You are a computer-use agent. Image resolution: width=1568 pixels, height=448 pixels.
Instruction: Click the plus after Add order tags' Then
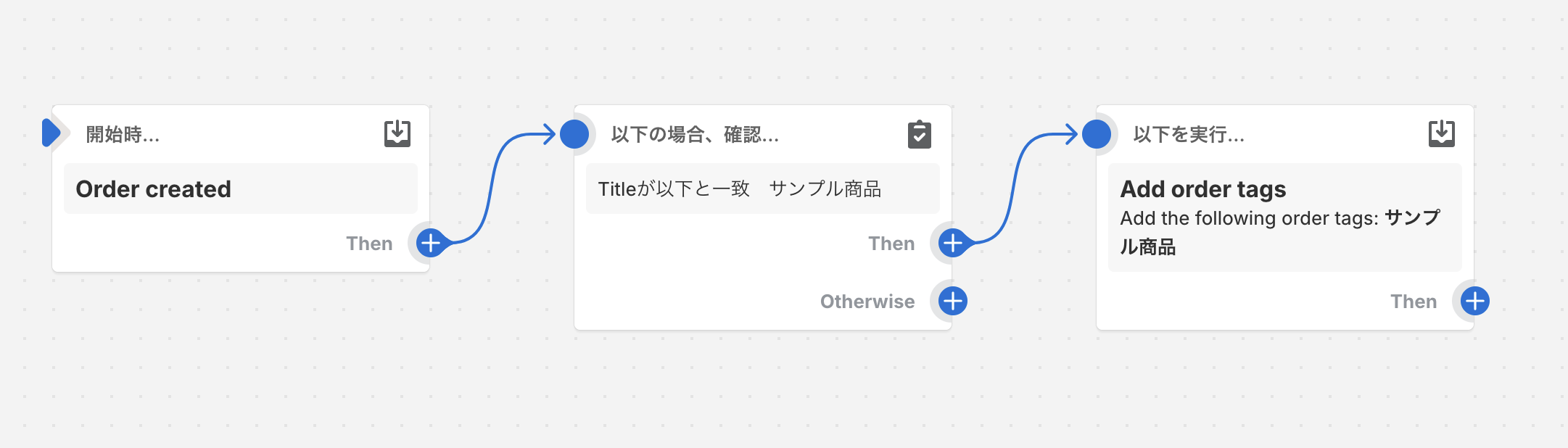click(1475, 301)
